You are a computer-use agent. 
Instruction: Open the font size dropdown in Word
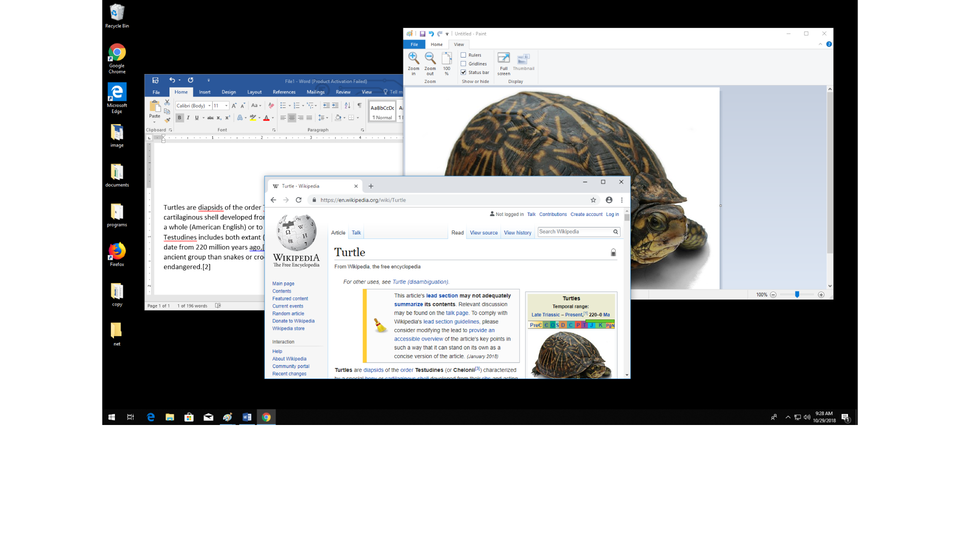(x=226, y=106)
